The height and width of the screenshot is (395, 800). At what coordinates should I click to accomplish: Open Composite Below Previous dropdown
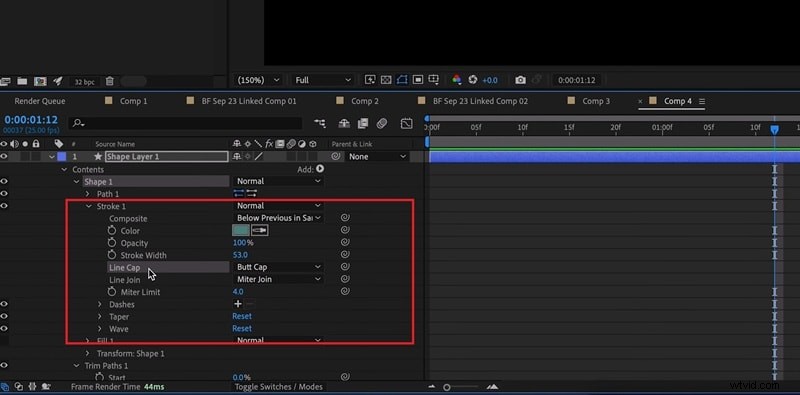click(x=278, y=218)
